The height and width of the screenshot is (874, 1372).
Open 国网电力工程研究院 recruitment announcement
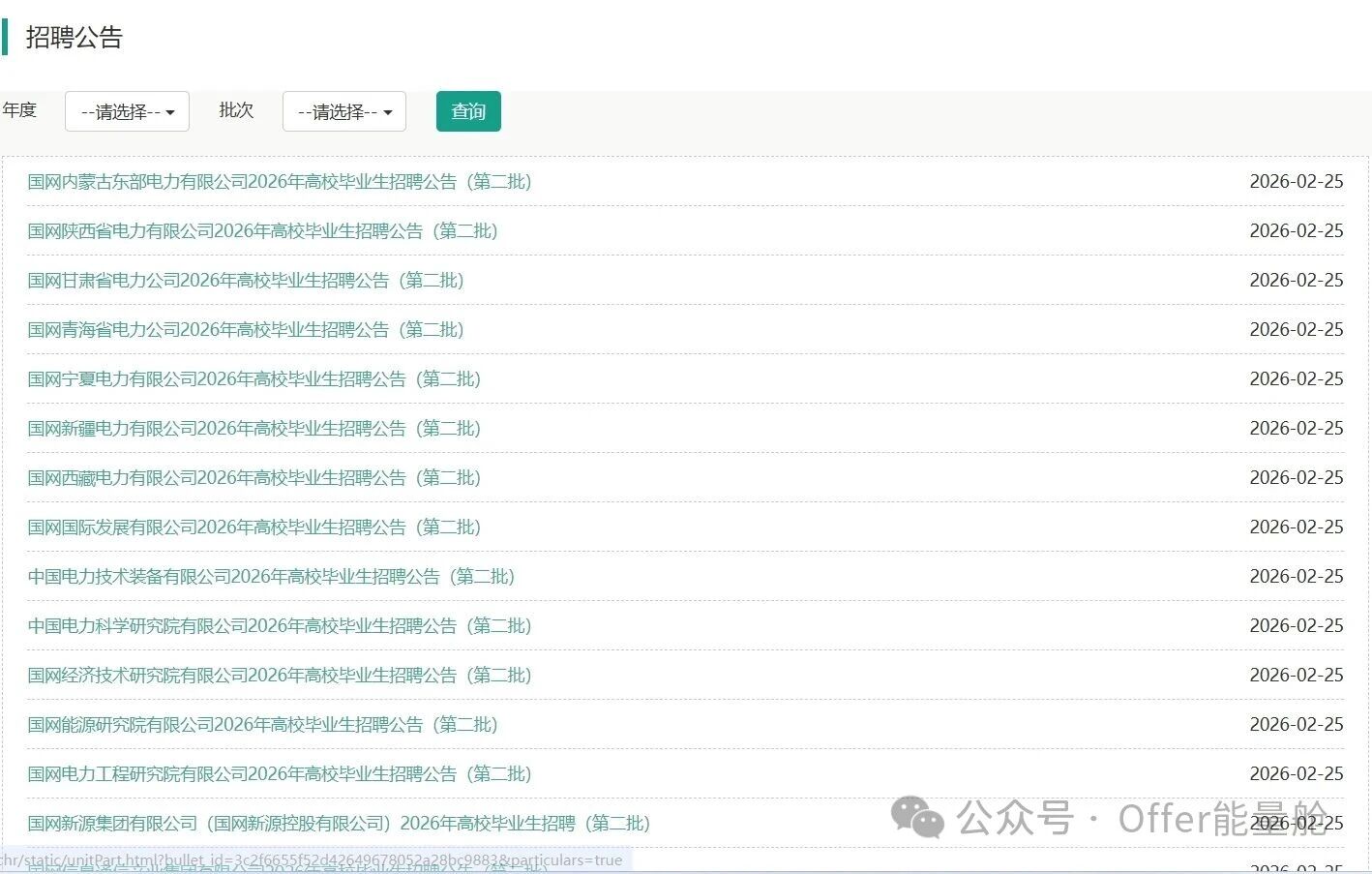point(279,774)
